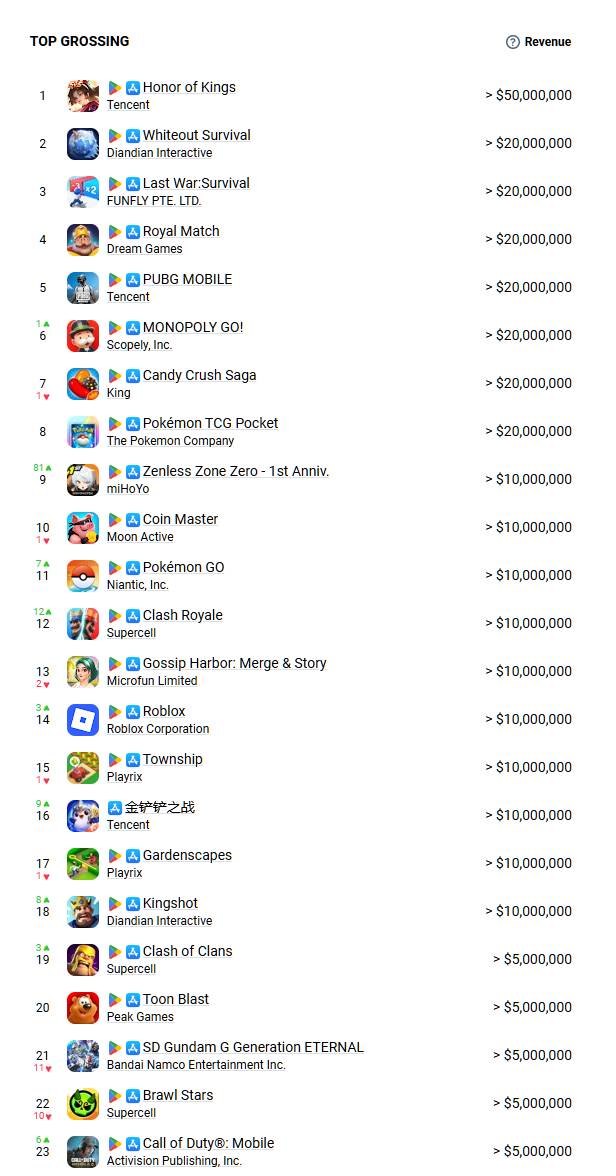
Task: Open the Honor of Kings app icon
Action: tap(83, 96)
